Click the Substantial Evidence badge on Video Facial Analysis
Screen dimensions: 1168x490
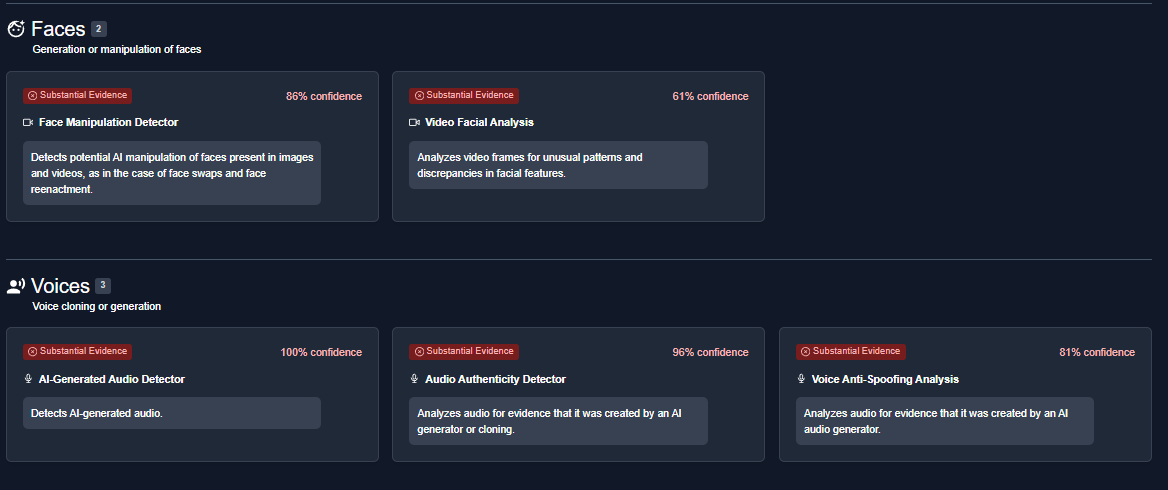pyautogui.click(x=464, y=95)
